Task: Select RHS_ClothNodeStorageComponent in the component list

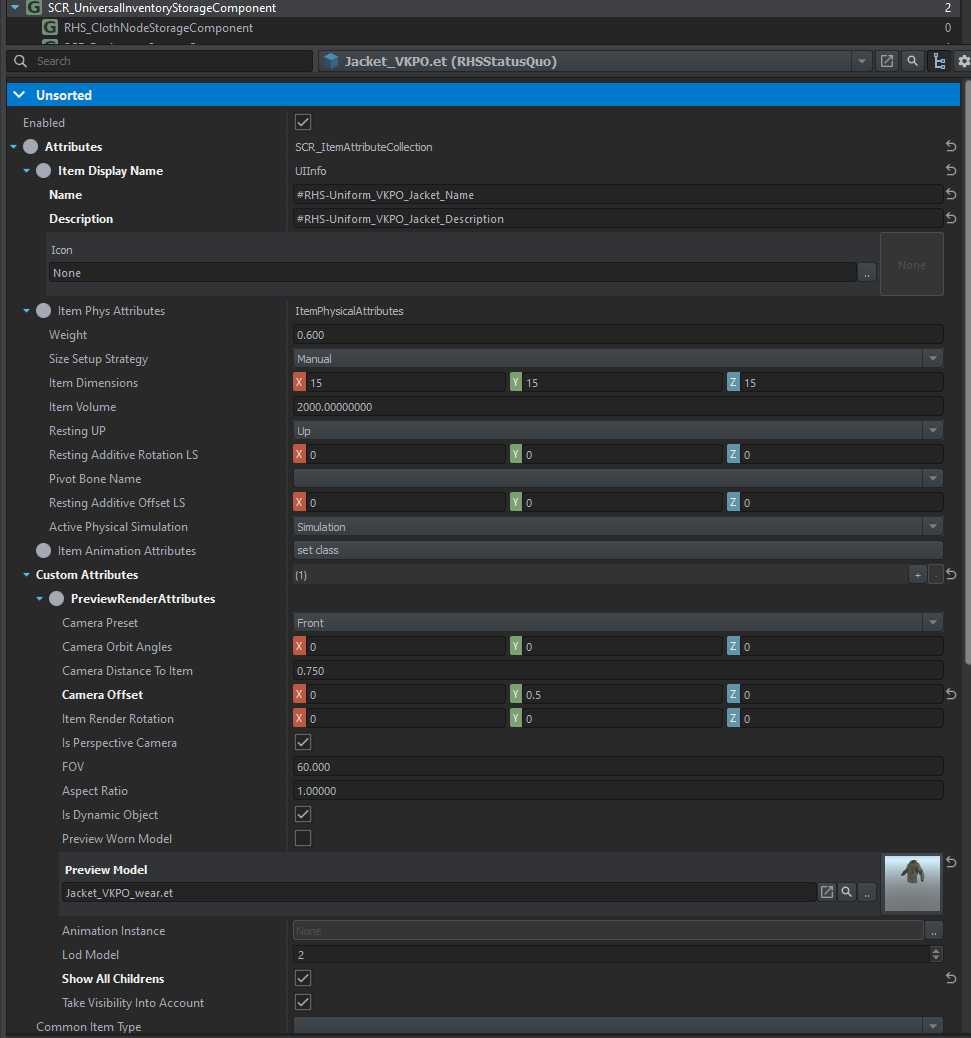Action: coord(158,28)
